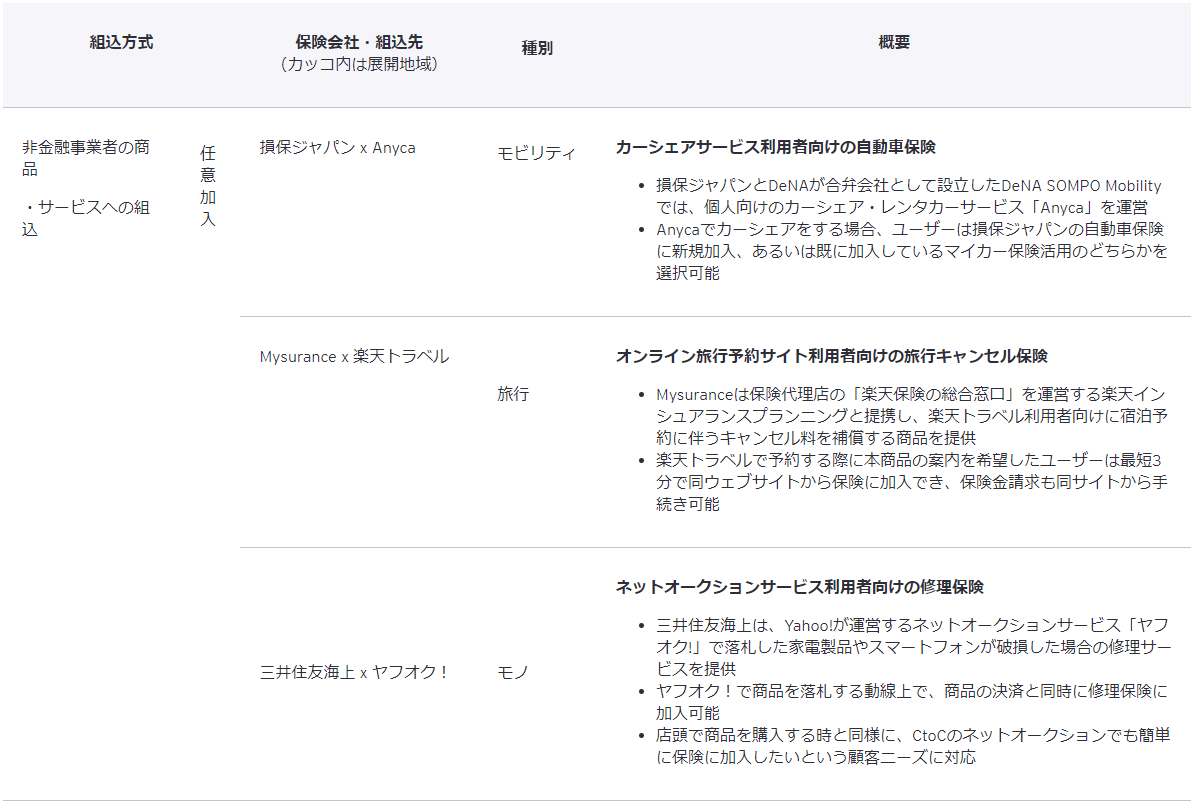Click the オンライン旅行予約サイト heading

point(831,357)
